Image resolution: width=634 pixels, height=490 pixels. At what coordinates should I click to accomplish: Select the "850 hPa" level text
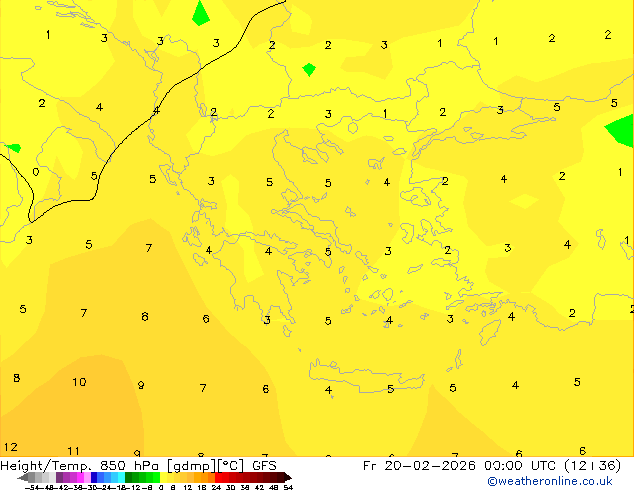click(x=131, y=465)
